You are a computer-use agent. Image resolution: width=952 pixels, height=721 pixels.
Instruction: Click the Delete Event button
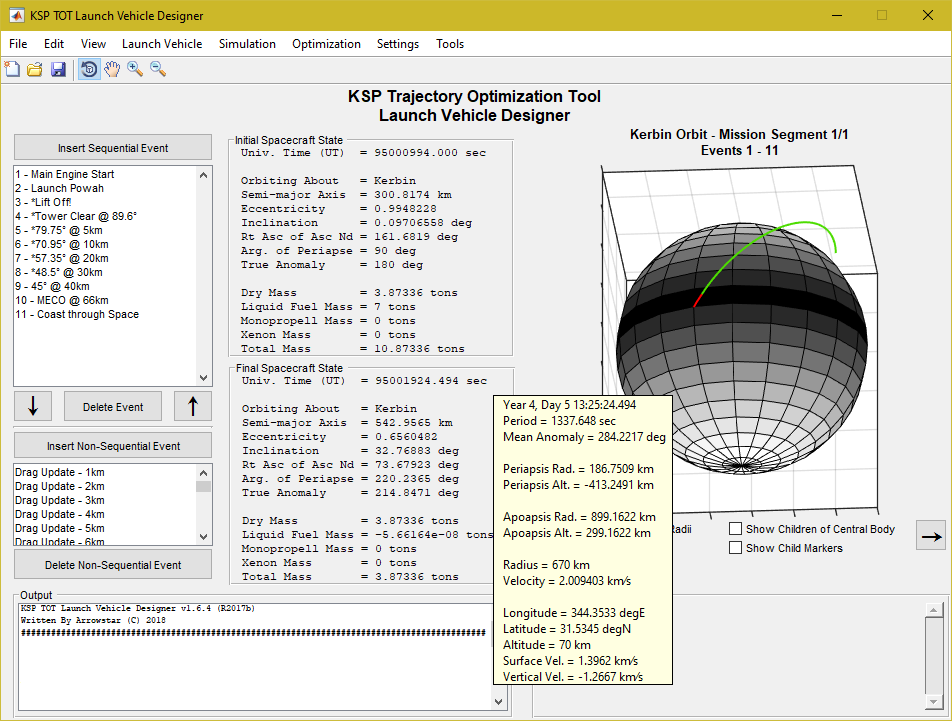point(113,407)
